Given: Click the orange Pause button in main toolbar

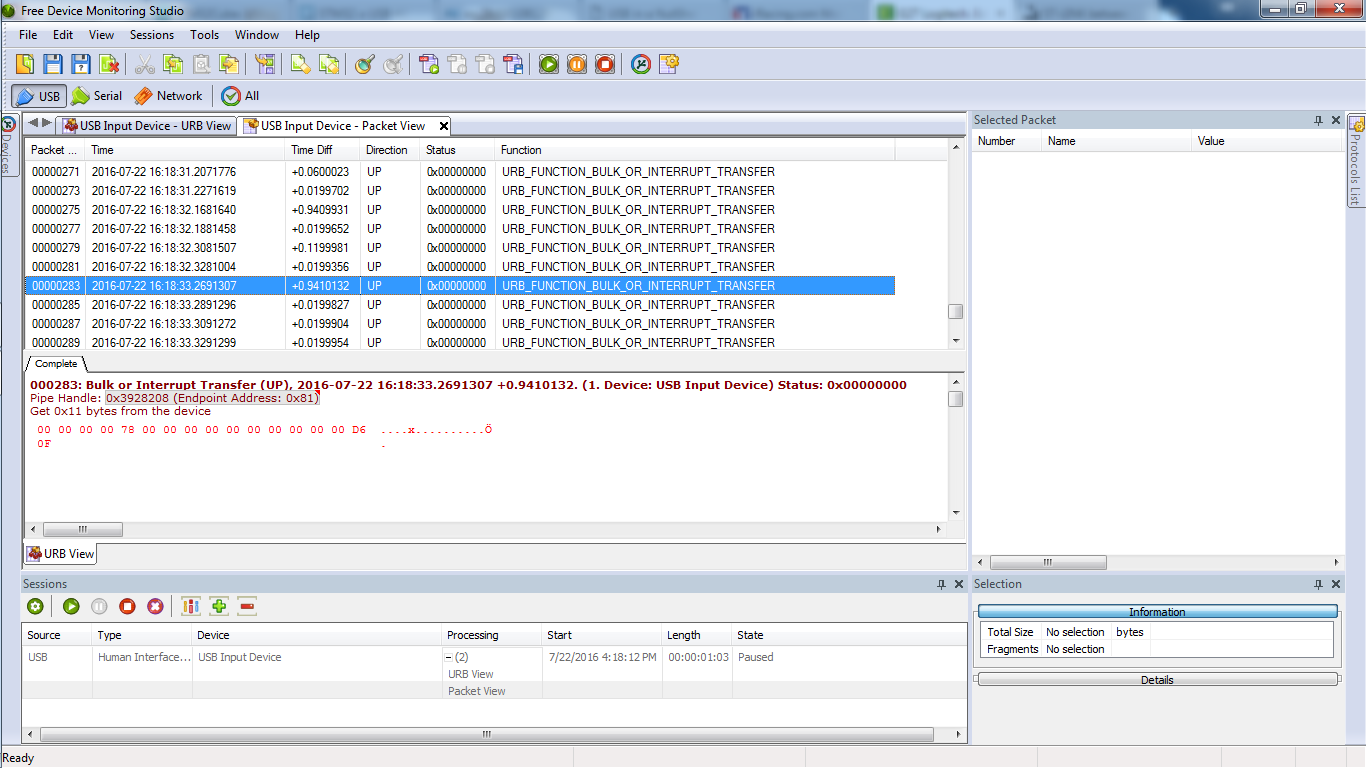Looking at the screenshot, I should pos(577,64).
